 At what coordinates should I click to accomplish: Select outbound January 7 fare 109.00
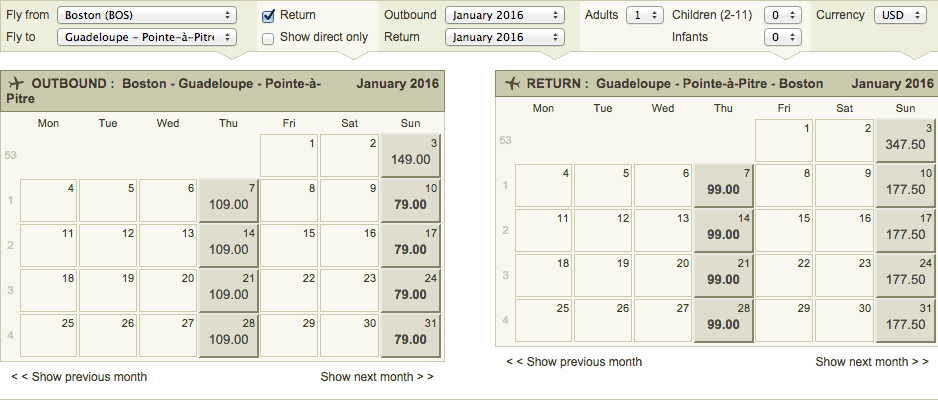click(x=229, y=200)
